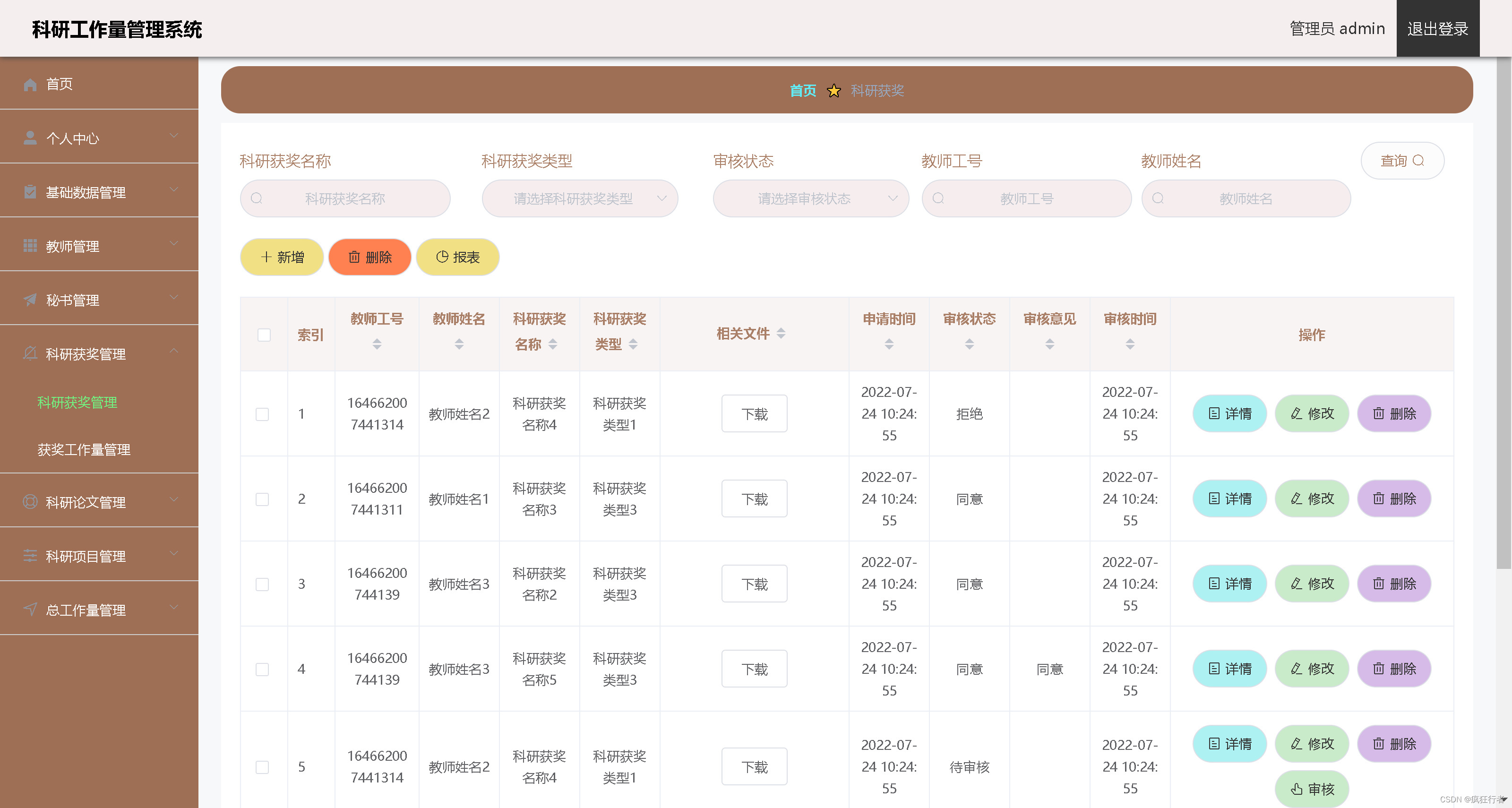The height and width of the screenshot is (808, 1512).
Task: Click the magnifier icon in 教师工号 field
Action: coord(938,198)
